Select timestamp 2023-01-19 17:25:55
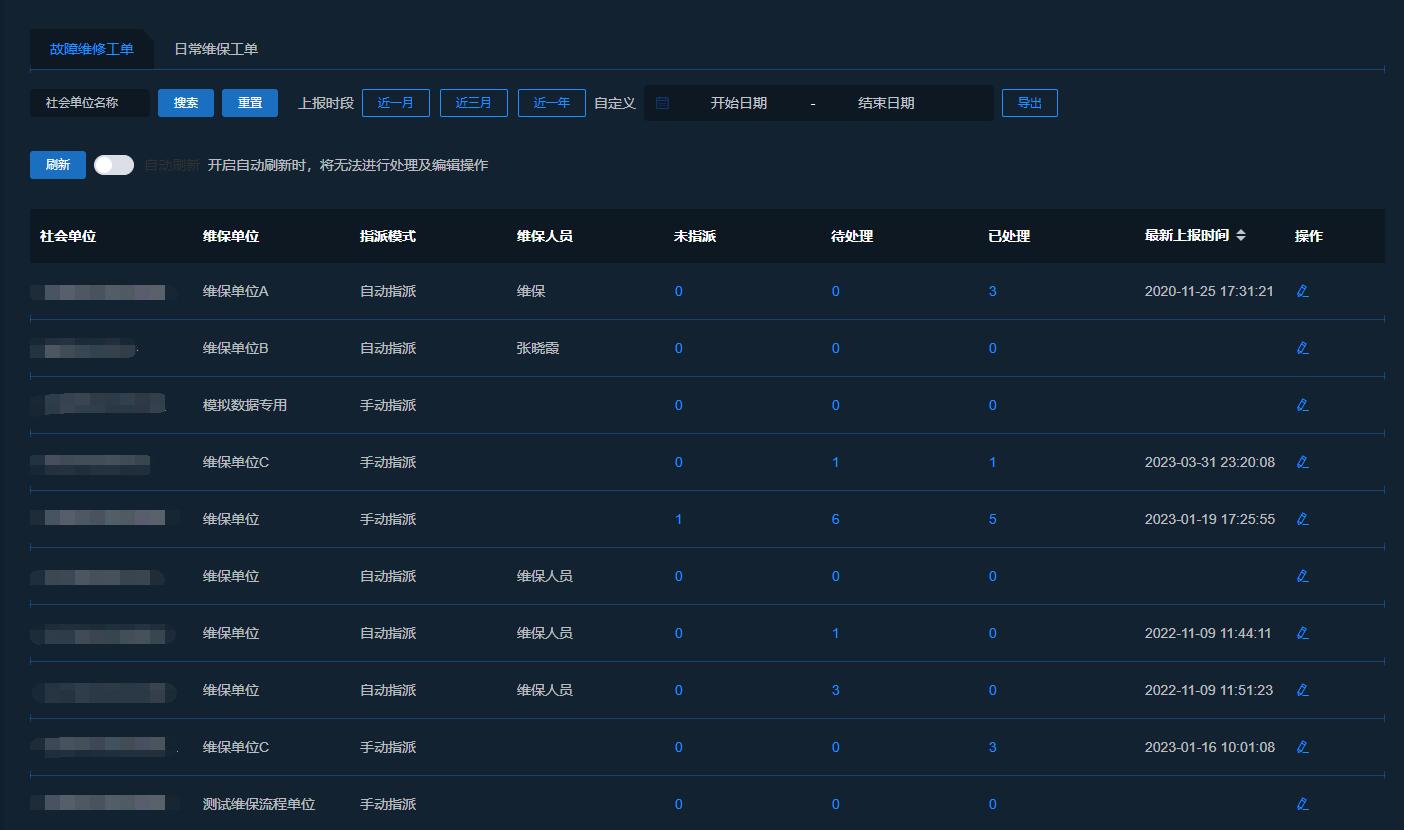This screenshot has height=830, width=1404. pos(1210,519)
